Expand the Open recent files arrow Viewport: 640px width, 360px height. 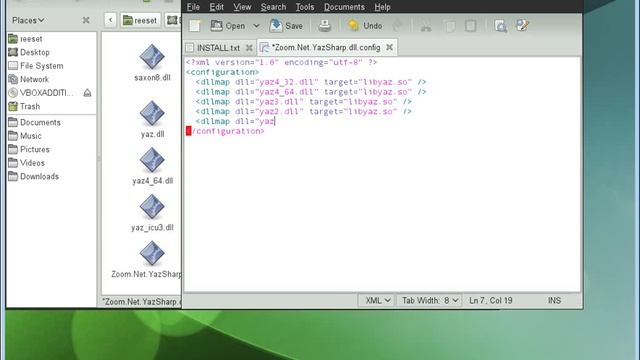(256, 26)
